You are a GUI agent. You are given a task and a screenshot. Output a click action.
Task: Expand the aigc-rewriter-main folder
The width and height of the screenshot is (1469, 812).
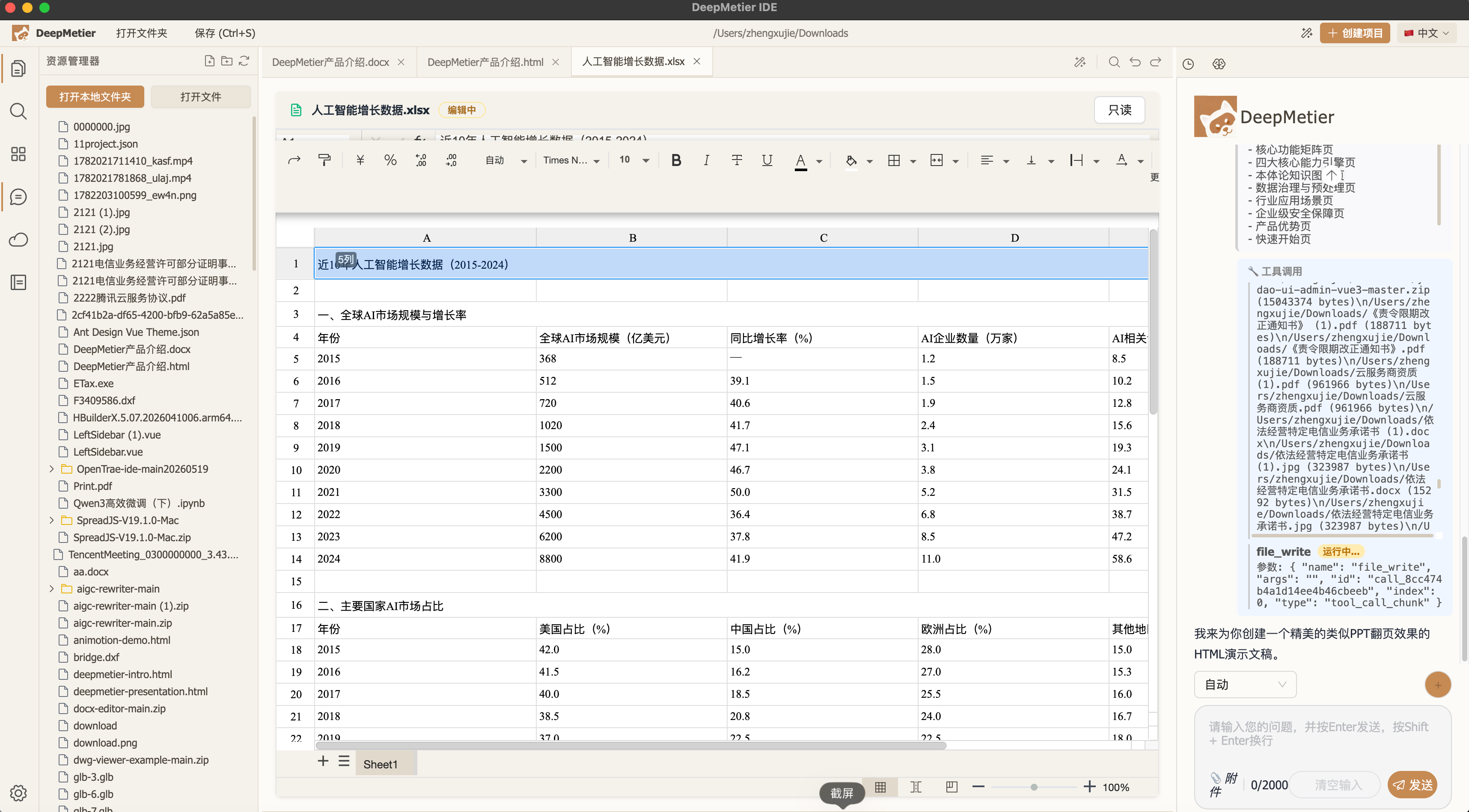click(x=51, y=588)
